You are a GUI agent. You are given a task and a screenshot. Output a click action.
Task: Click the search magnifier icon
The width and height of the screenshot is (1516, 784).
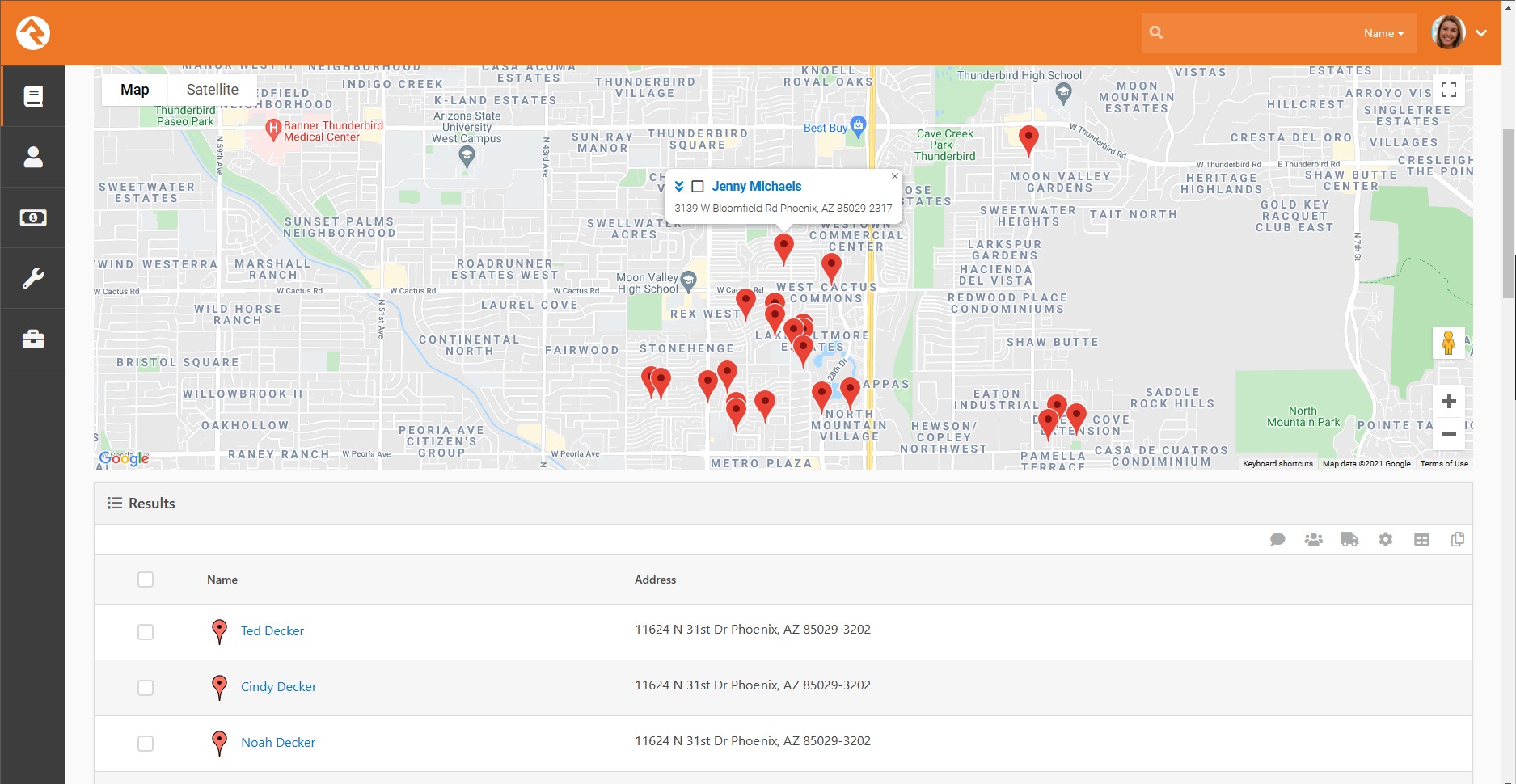[1156, 33]
